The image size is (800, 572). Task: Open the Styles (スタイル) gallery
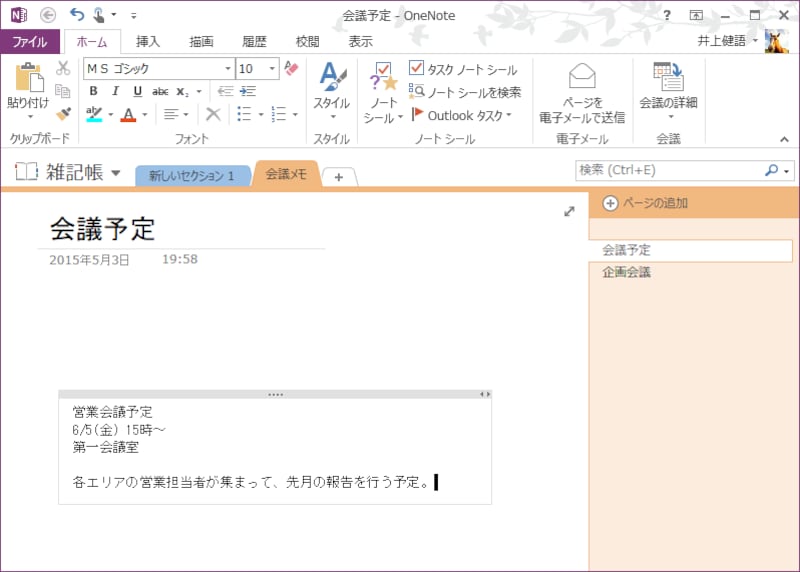tap(332, 91)
